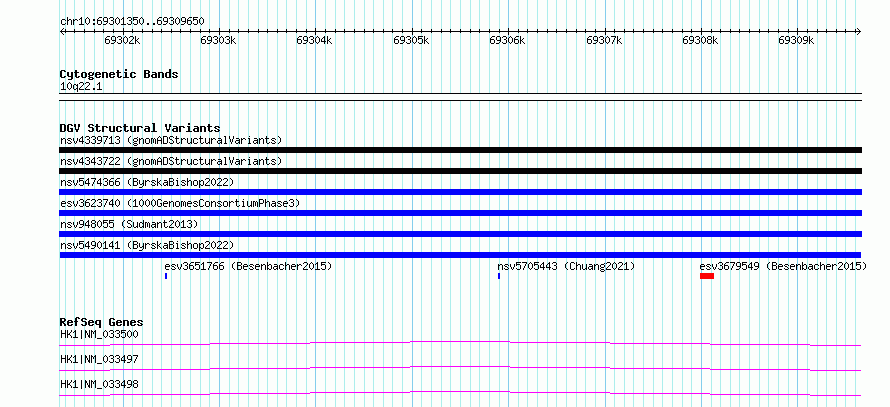Screen dimensions: 890x407
Task: Open transcript HK1|NM_033500 label
Action: click(99, 334)
